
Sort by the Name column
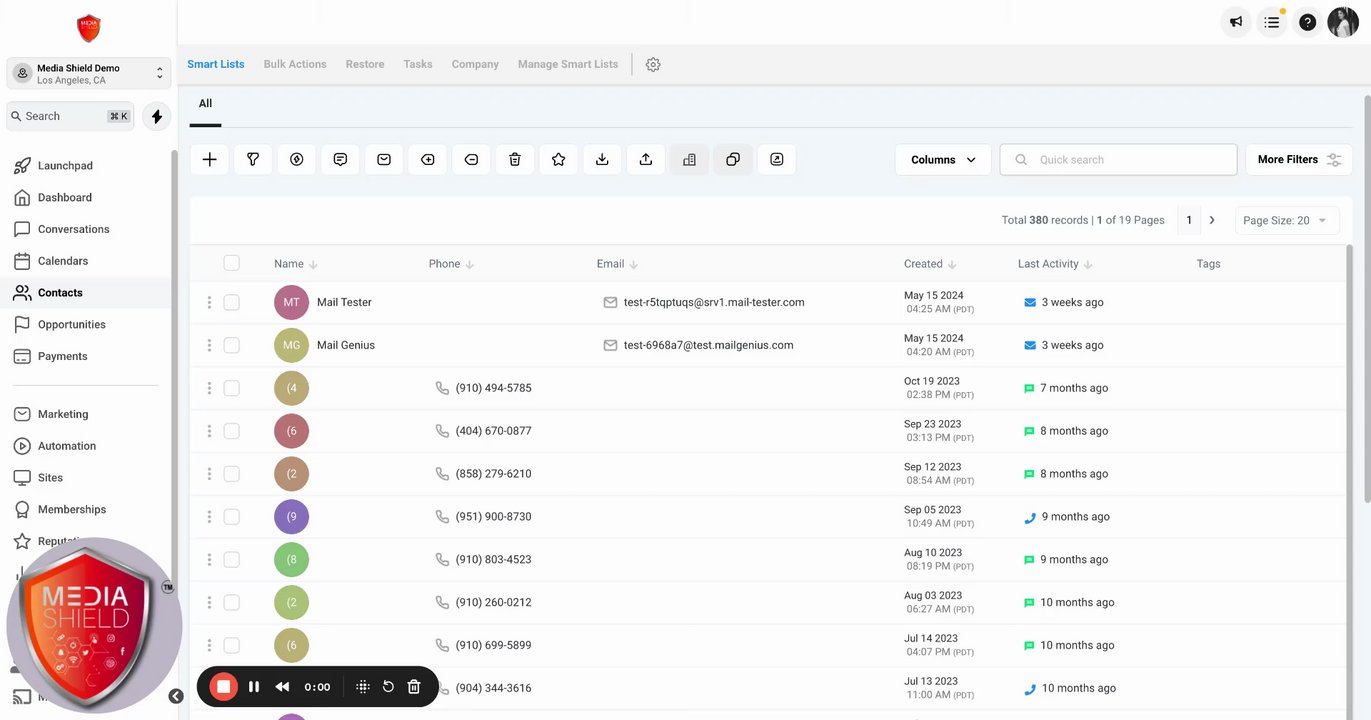296,264
